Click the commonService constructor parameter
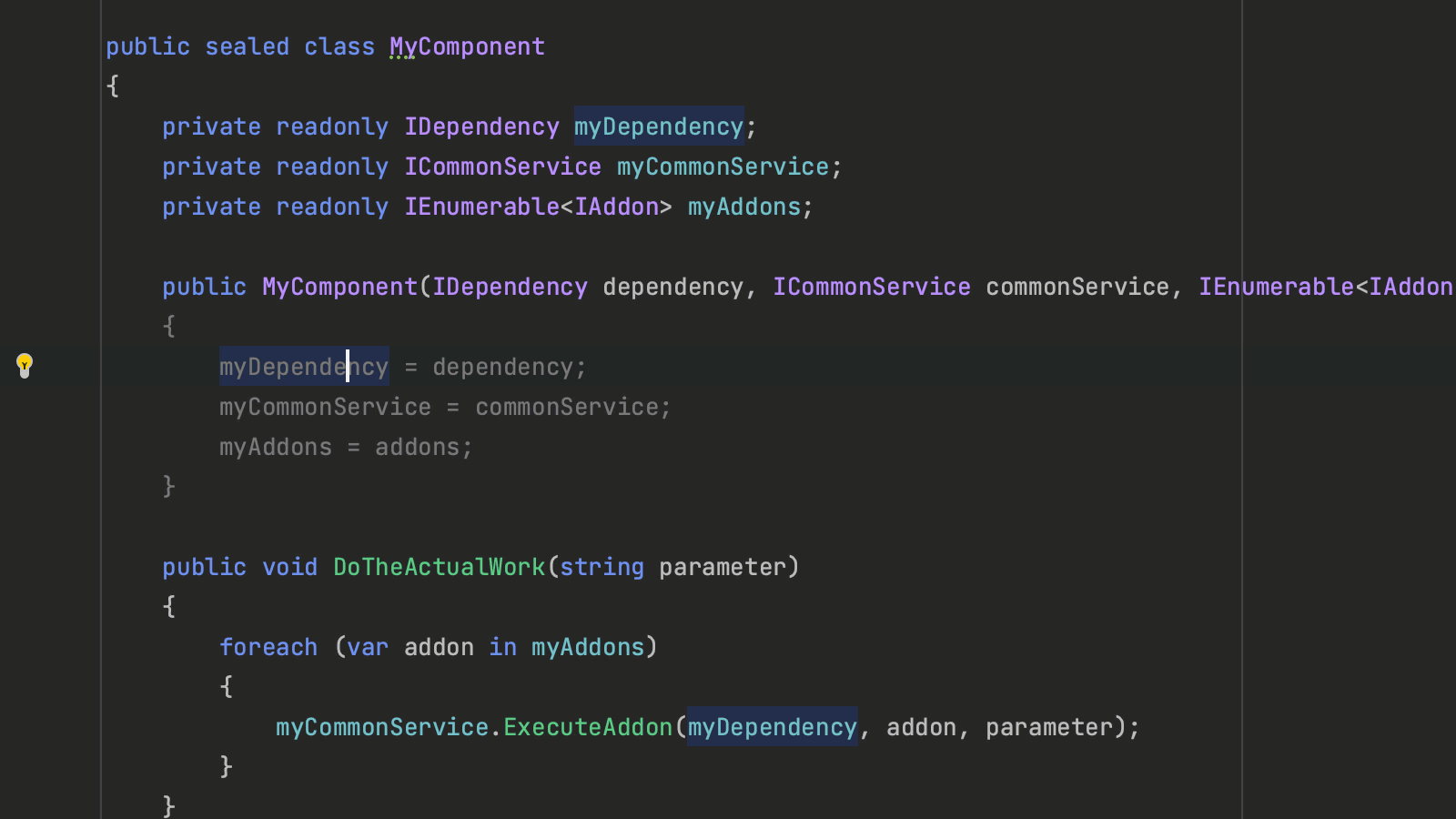 (x=1076, y=287)
